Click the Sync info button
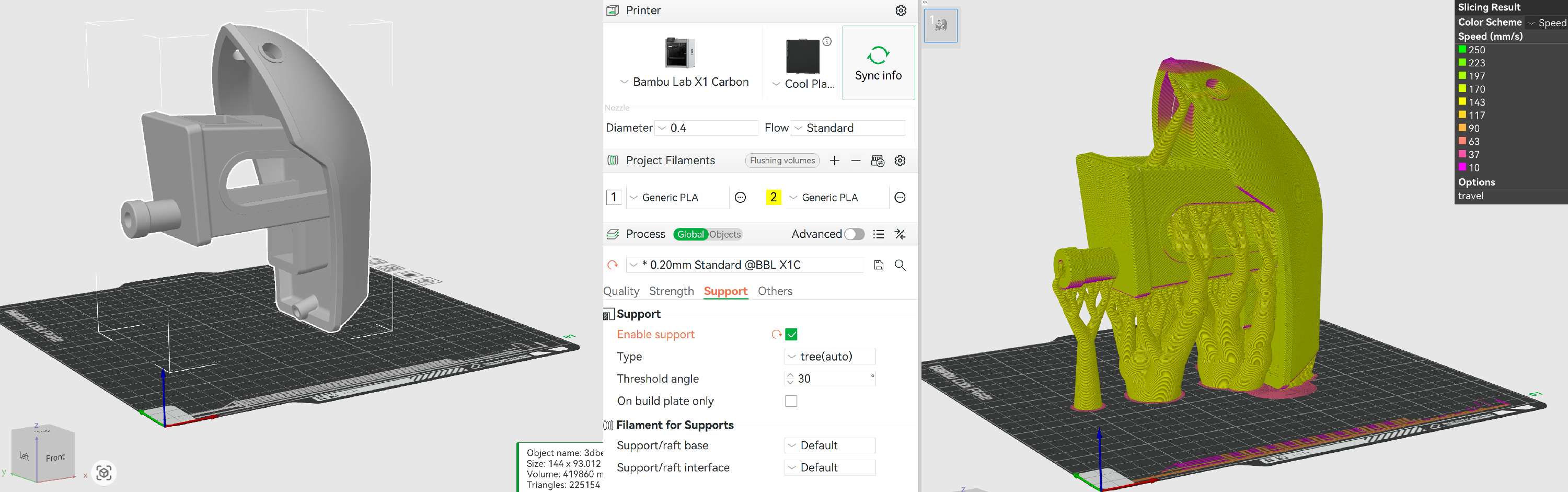Screen dimensions: 1568x492 click(878, 63)
